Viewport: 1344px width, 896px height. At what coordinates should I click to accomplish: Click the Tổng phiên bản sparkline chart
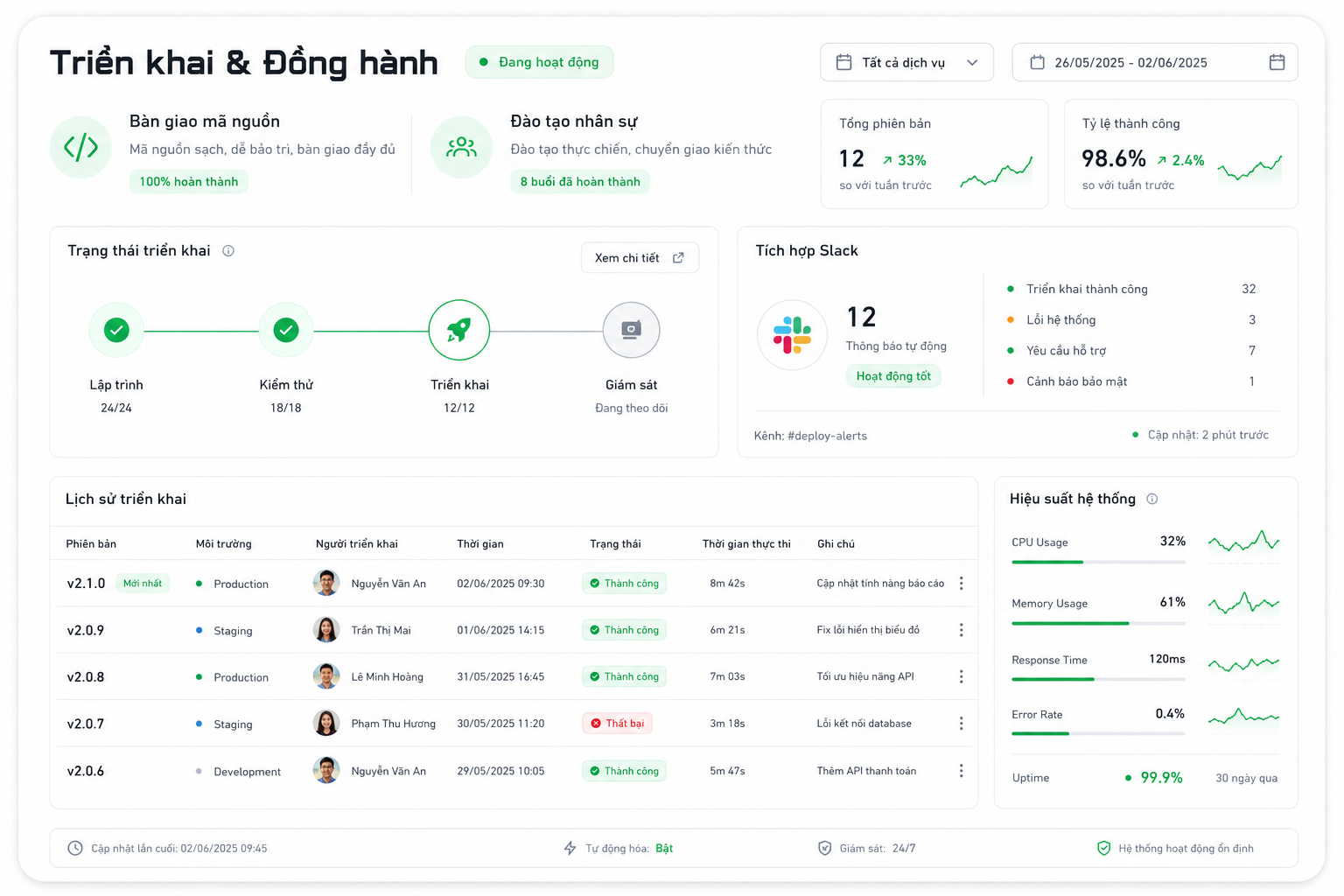click(996, 172)
